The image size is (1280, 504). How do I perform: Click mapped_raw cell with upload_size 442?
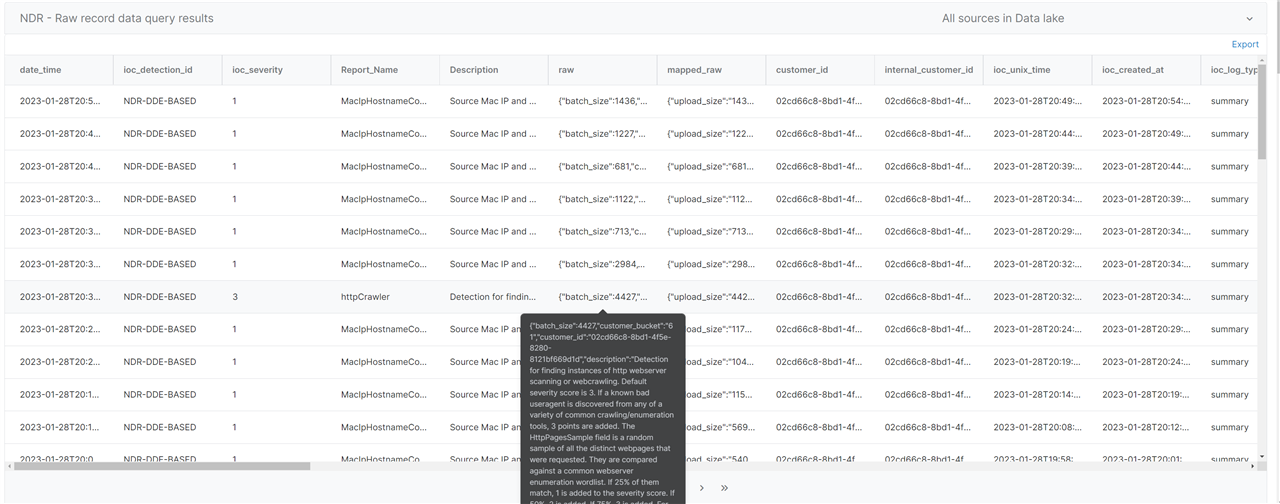point(711,297)
